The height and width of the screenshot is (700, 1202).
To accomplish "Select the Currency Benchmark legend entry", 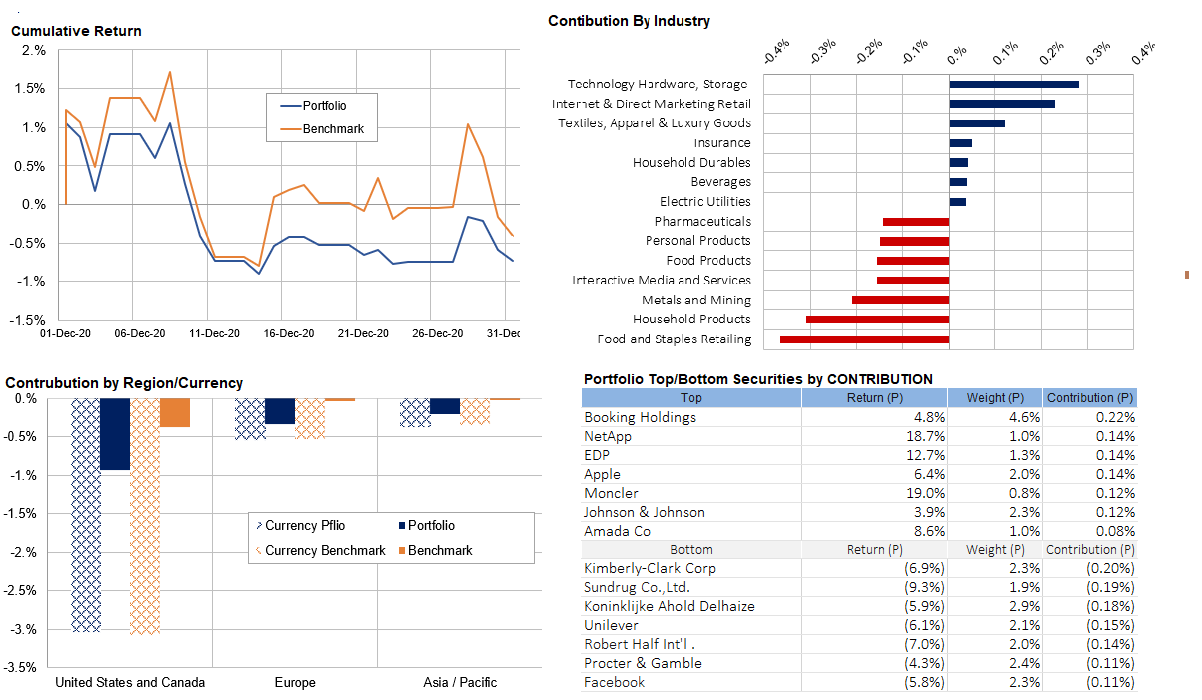I will pos(321,550).
